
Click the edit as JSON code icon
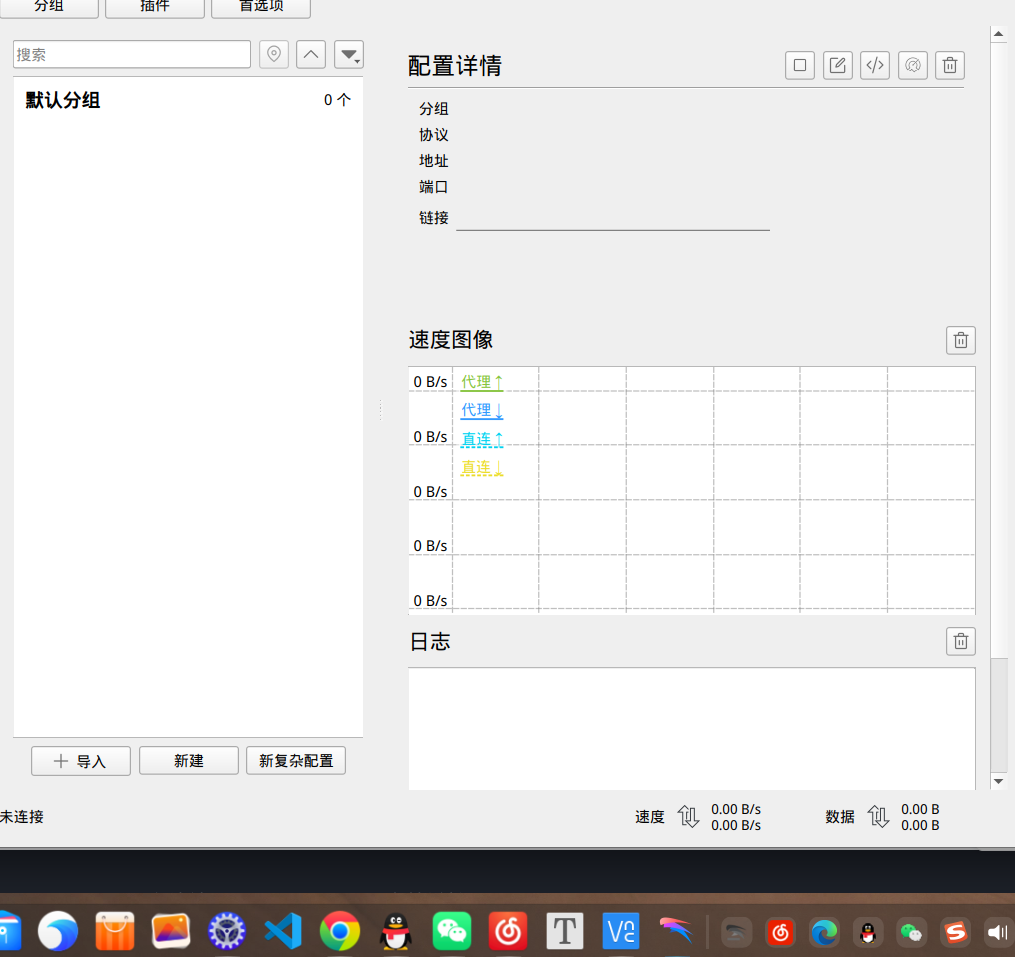pos(875,65)
